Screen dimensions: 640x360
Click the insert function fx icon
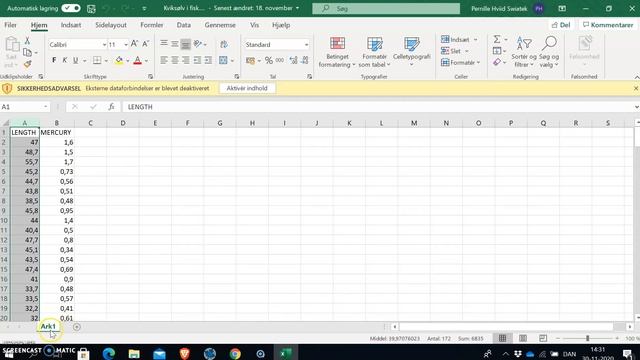click(x=111, y=107)
